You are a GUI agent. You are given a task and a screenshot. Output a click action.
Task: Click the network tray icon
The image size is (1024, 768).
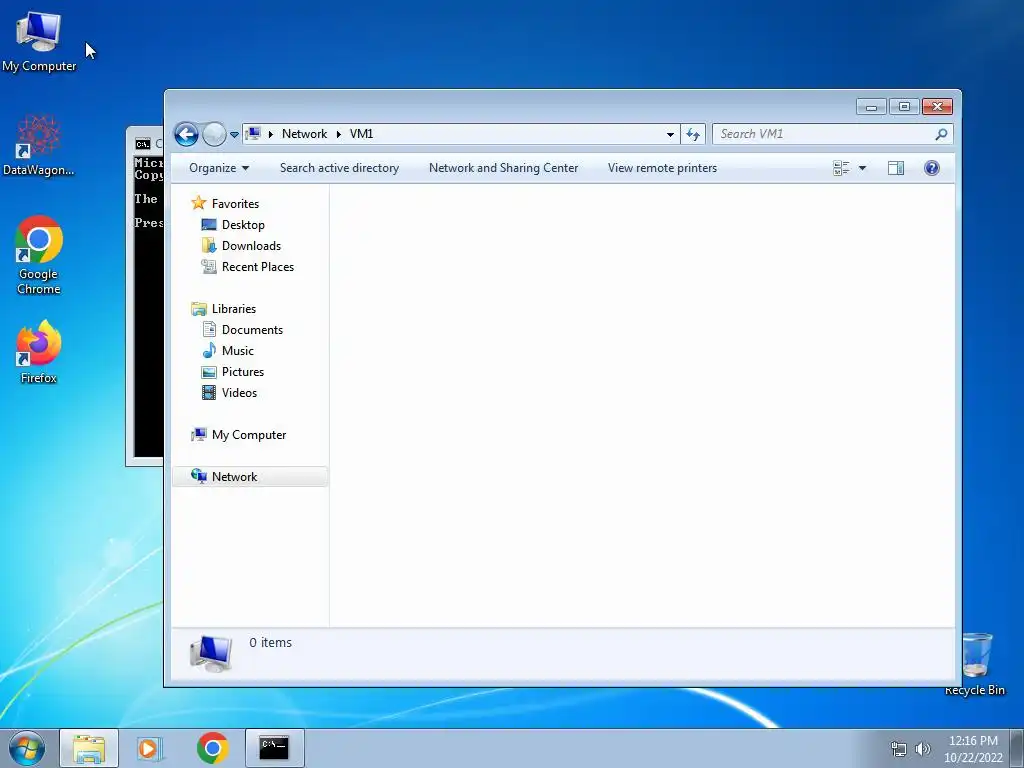click(x=899, y=749)
